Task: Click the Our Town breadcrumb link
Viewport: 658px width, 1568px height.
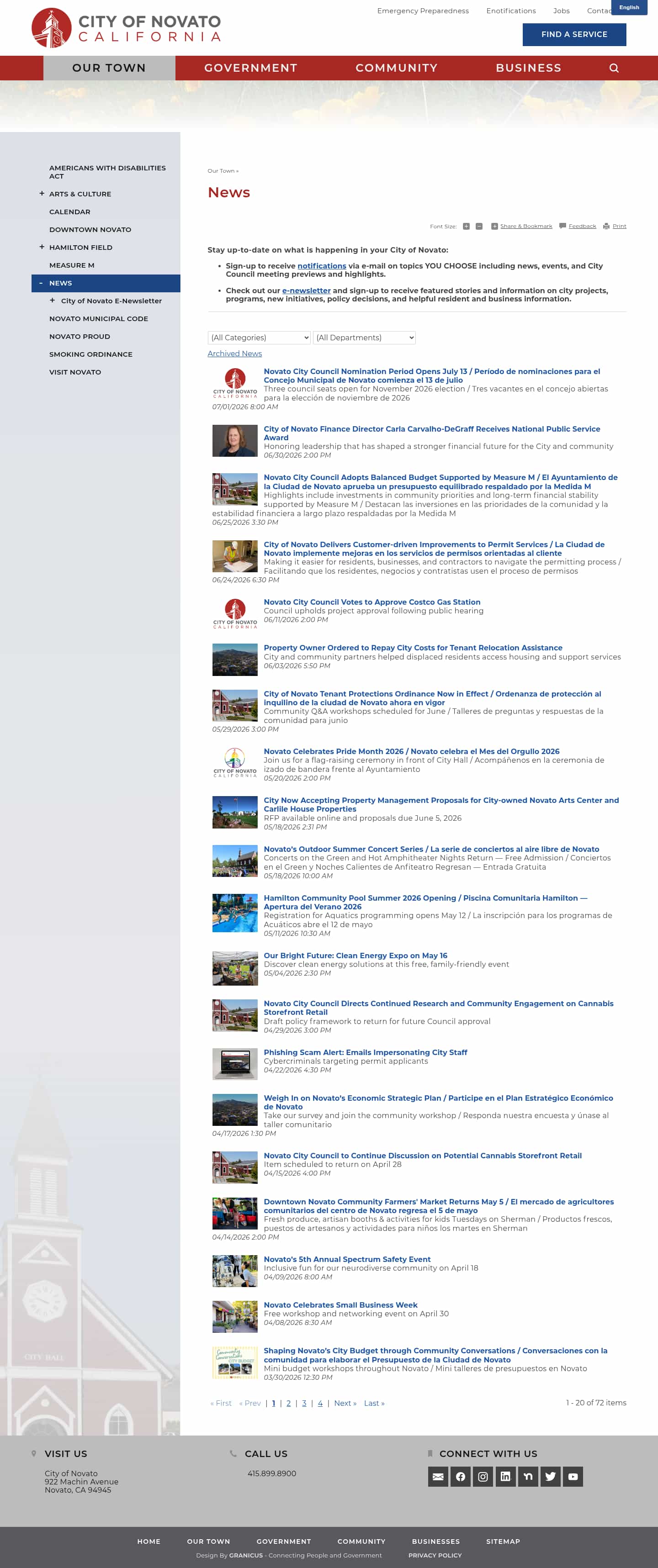Action: point(221,171)
